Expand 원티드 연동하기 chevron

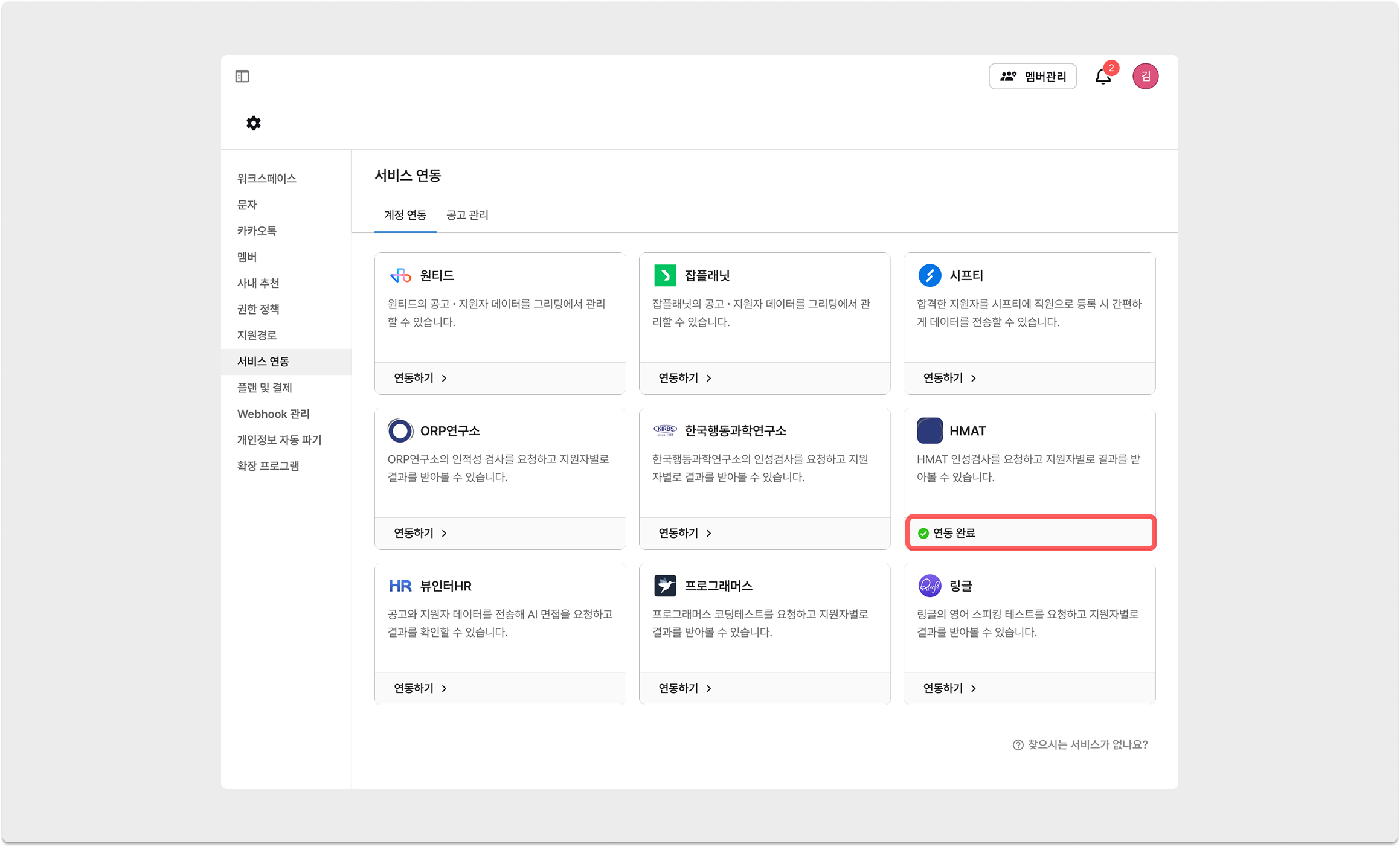(445, 378)
